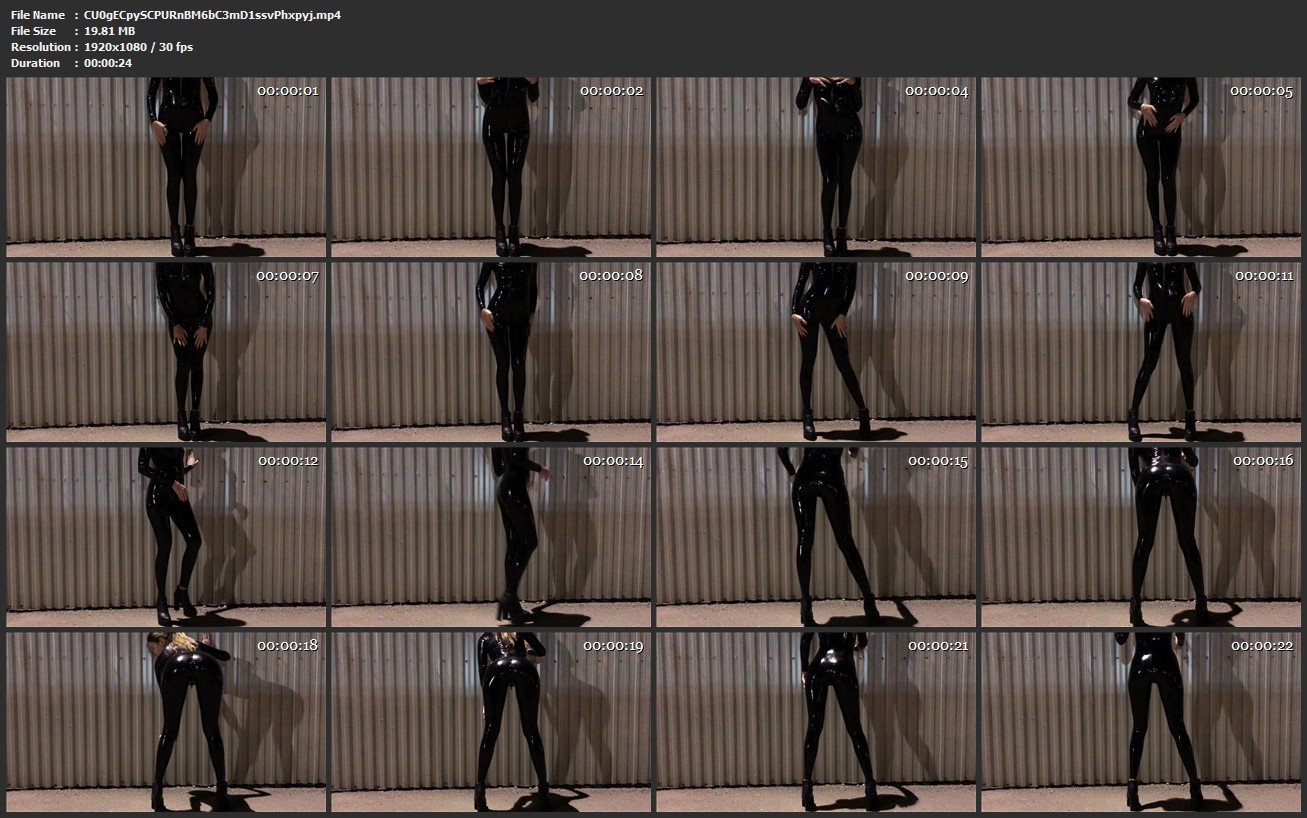1307x818 pixels.
Task: Select the thumbnail at 00:00:08
Action: (491, 352)
